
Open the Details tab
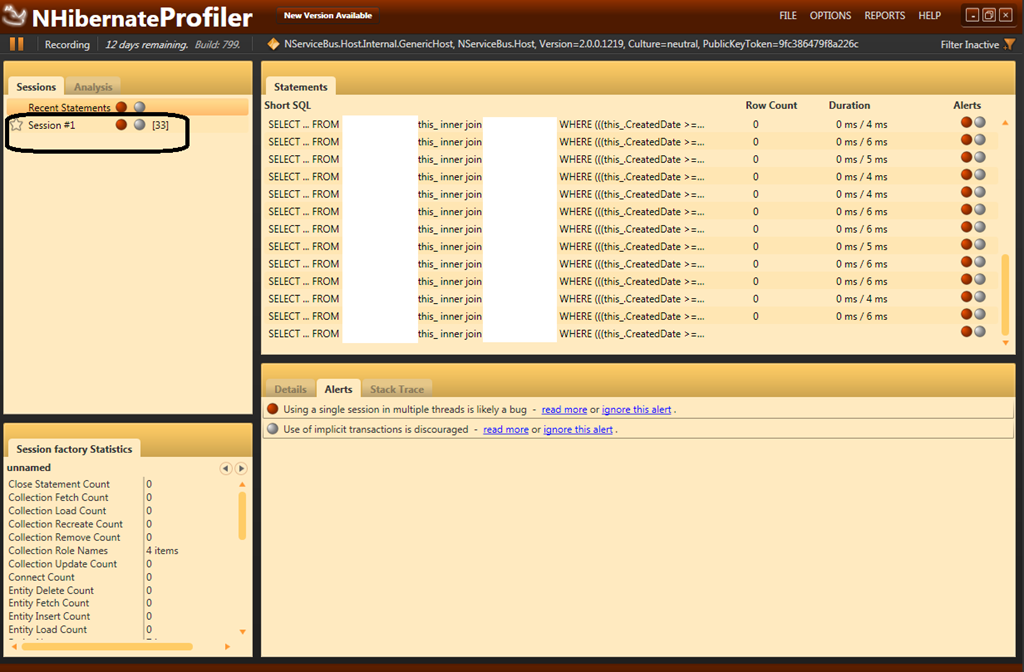290,389
